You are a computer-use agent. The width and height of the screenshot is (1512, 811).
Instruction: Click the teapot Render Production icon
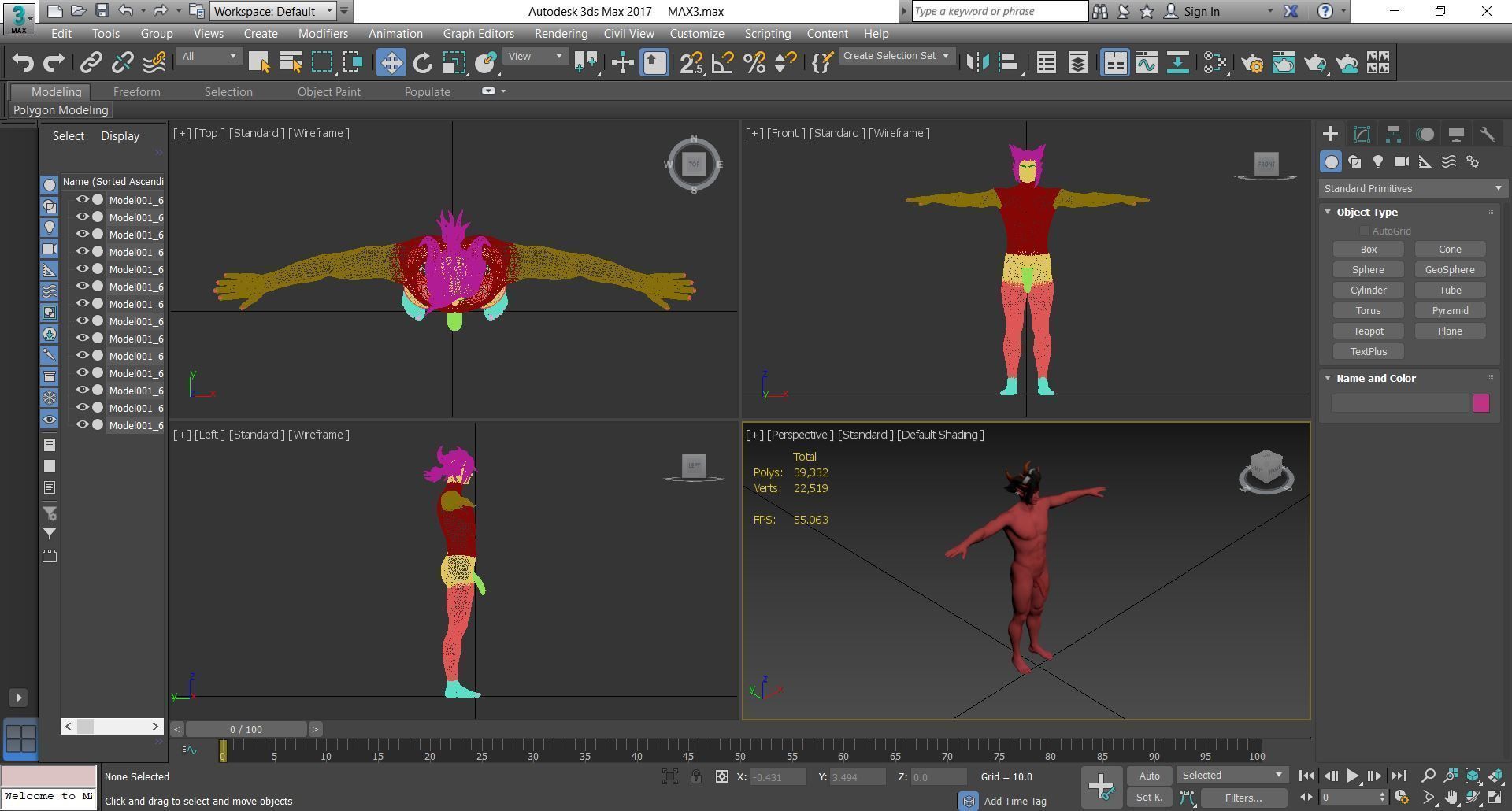(x=1315, y=63)
